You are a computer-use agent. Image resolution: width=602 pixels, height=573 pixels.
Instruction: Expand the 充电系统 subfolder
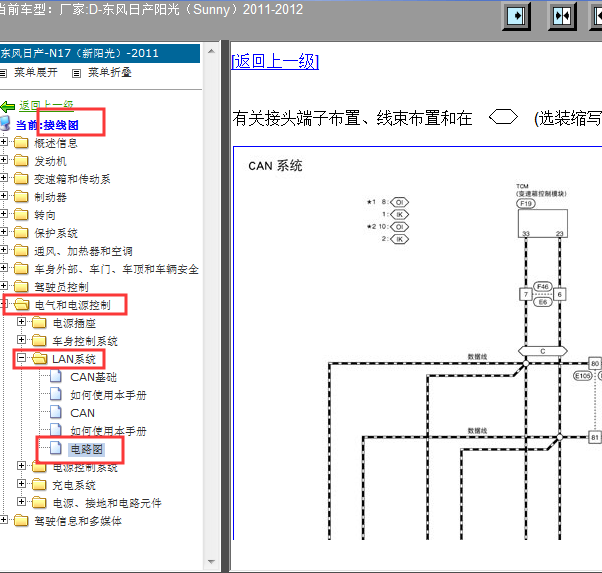click(x=22, y=484)
